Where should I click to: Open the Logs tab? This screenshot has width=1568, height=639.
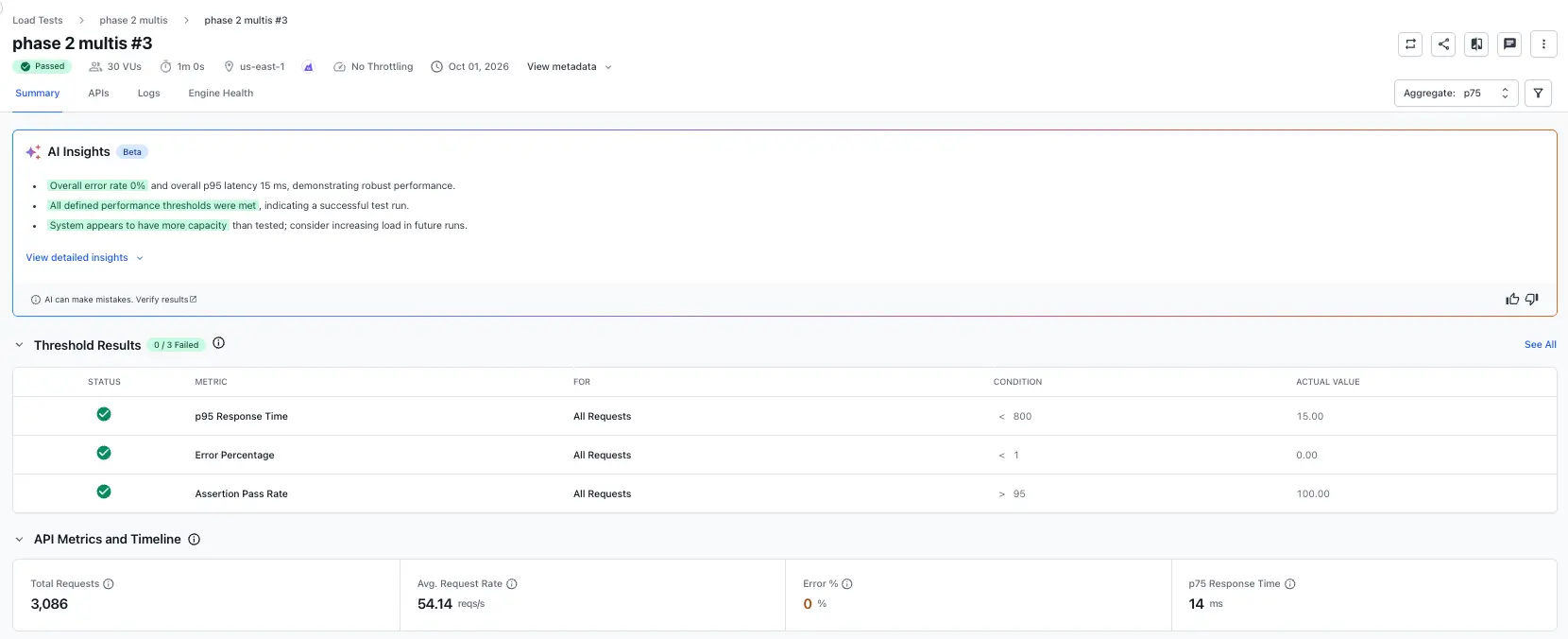[148, 94]
